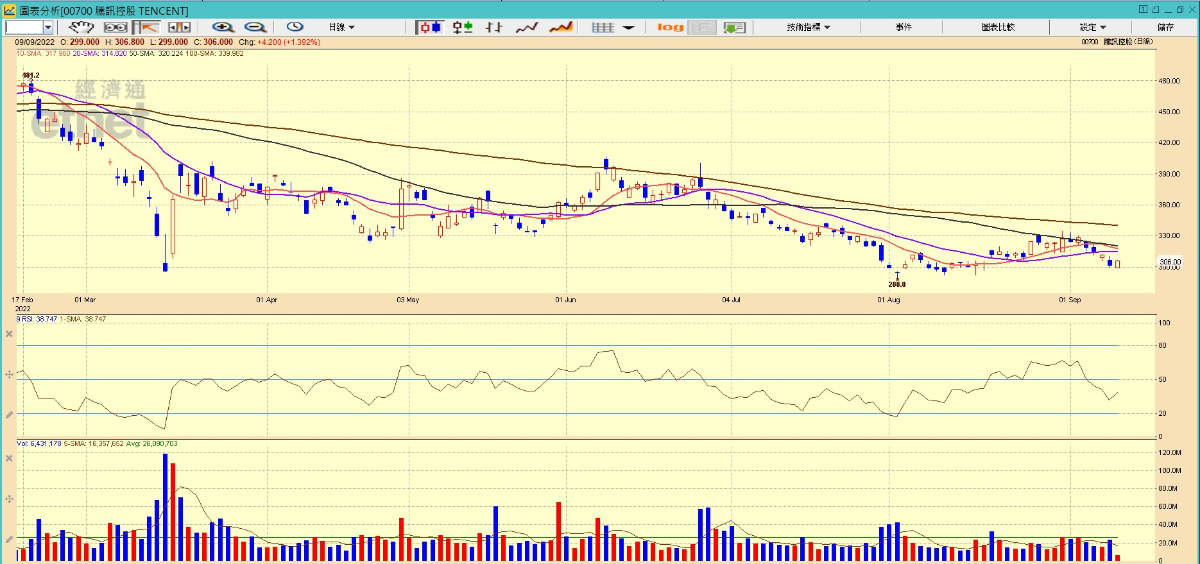Move the RSI panel using drag handle
The height and width of the screenshot is (564, 1200).
coord(9,374)
